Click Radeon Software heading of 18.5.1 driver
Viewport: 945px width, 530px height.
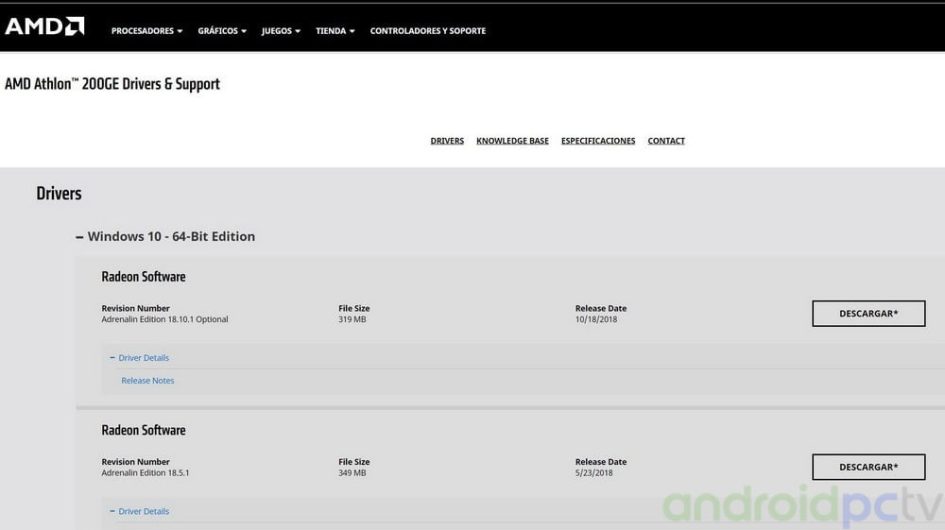click(143, 430)
